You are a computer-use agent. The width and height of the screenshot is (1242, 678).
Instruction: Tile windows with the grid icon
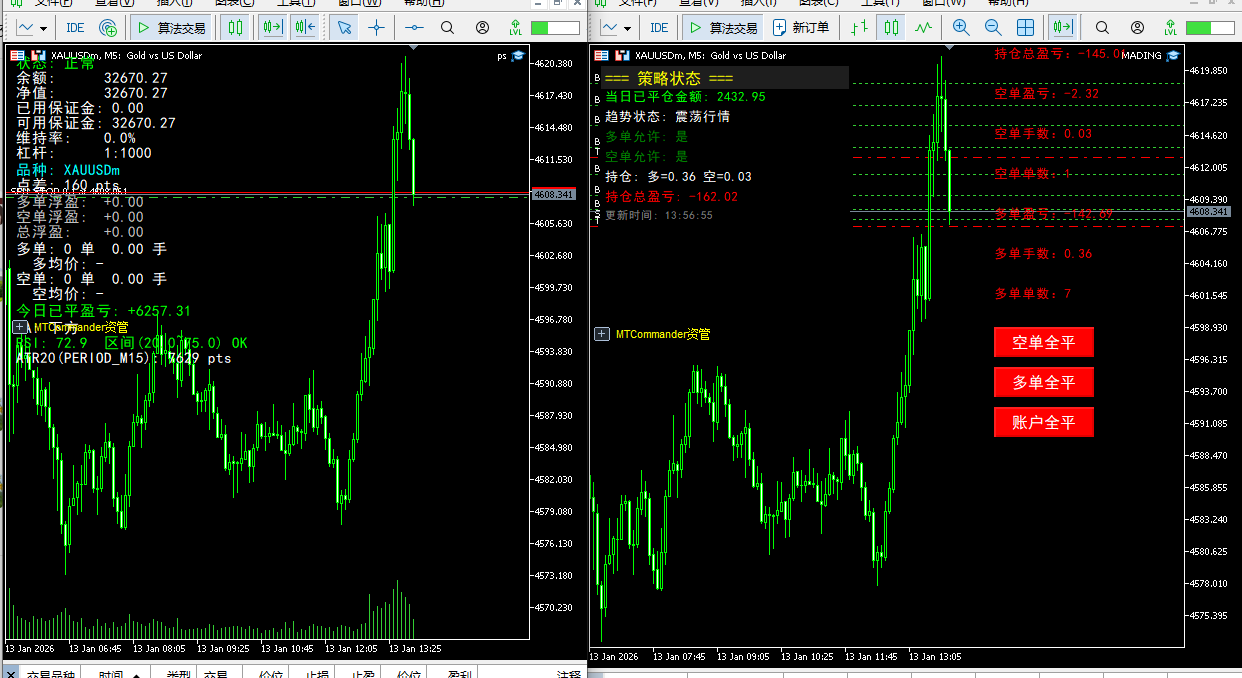click(1025, 28)
